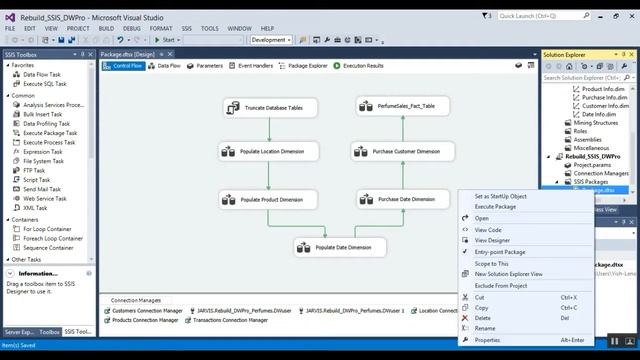This screenshot has width=640, height=360.
Task: Choose Script Task icon in toolbox
Action: pyautogui.click(x=17, y=180)
